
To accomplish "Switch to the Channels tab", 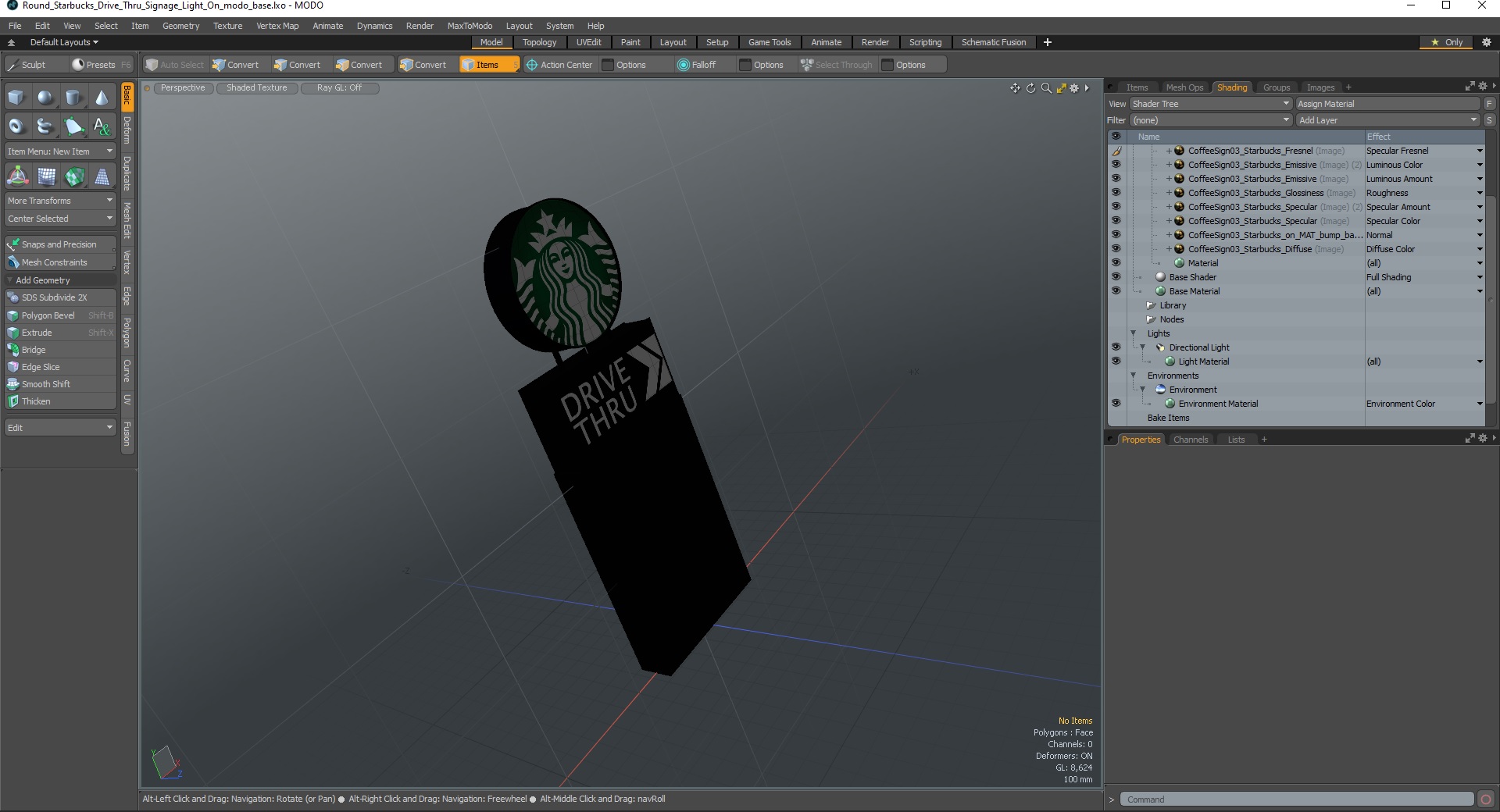I will tap(1191, 440).
